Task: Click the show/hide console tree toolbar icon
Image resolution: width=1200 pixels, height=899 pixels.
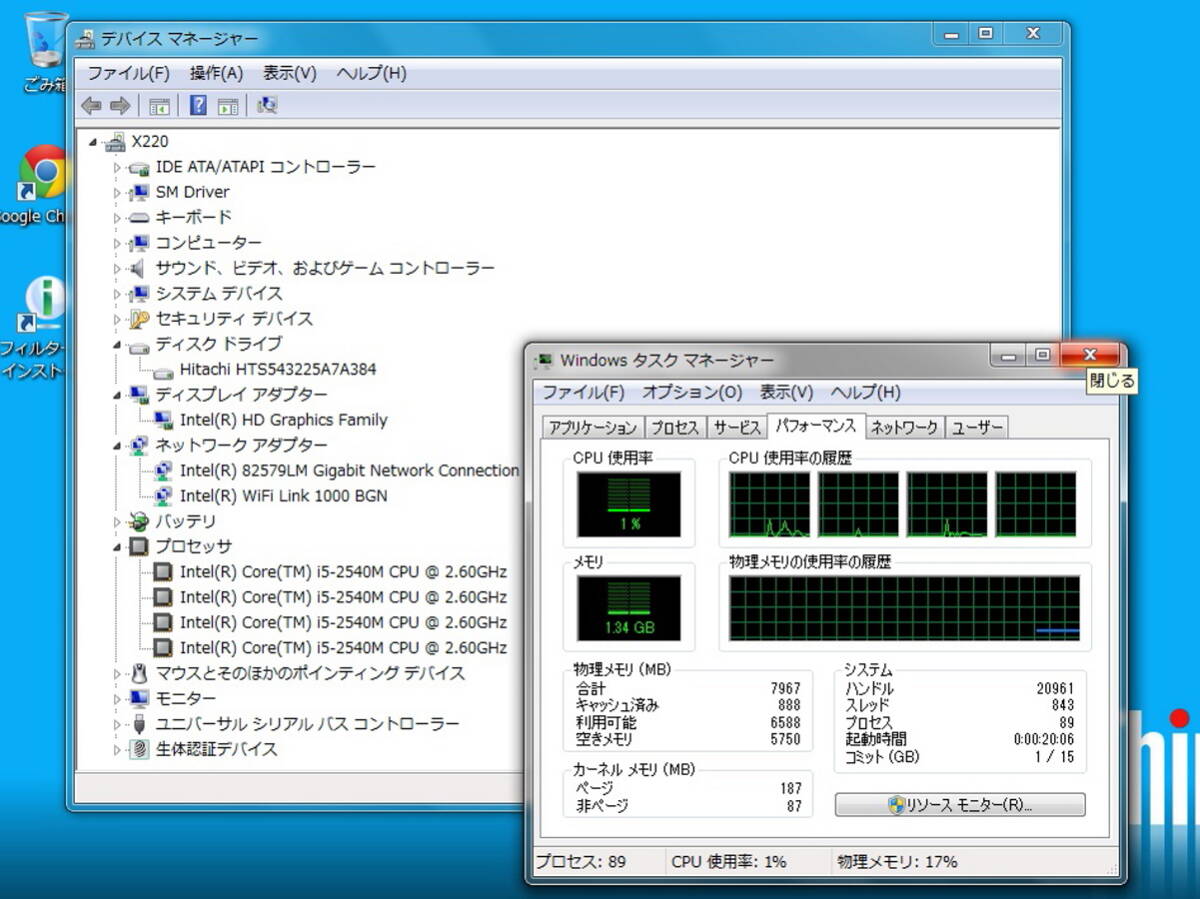Action: [158, 105]
